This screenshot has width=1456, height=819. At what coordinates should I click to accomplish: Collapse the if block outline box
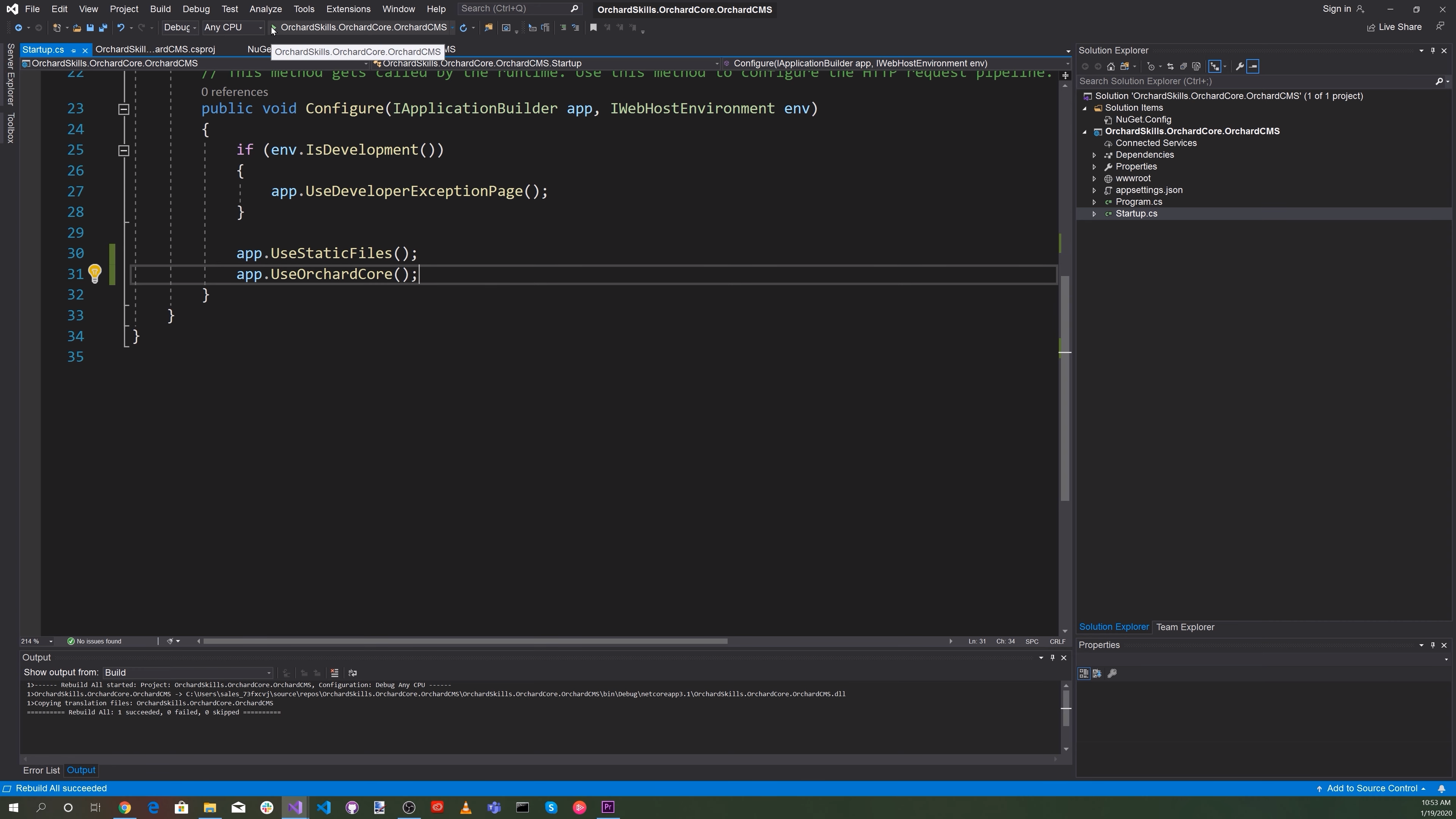(123, 151)
